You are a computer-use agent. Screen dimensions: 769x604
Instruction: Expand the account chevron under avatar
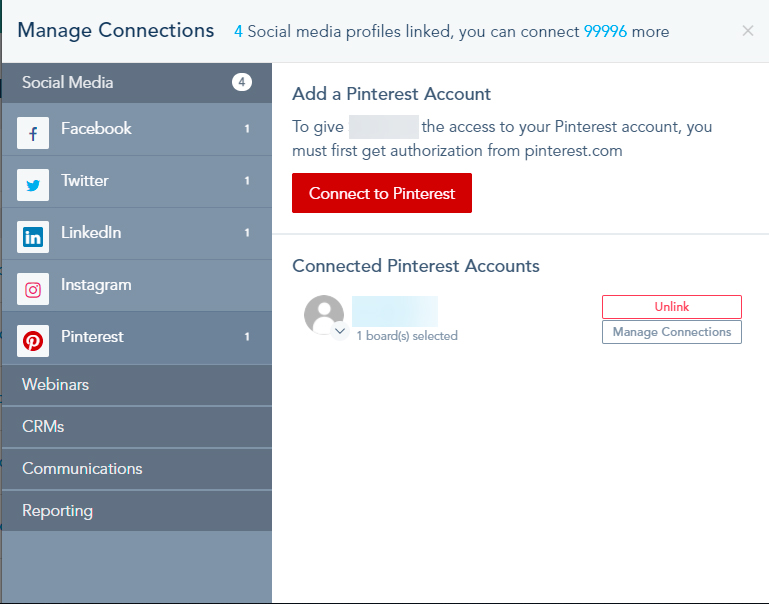340,331
